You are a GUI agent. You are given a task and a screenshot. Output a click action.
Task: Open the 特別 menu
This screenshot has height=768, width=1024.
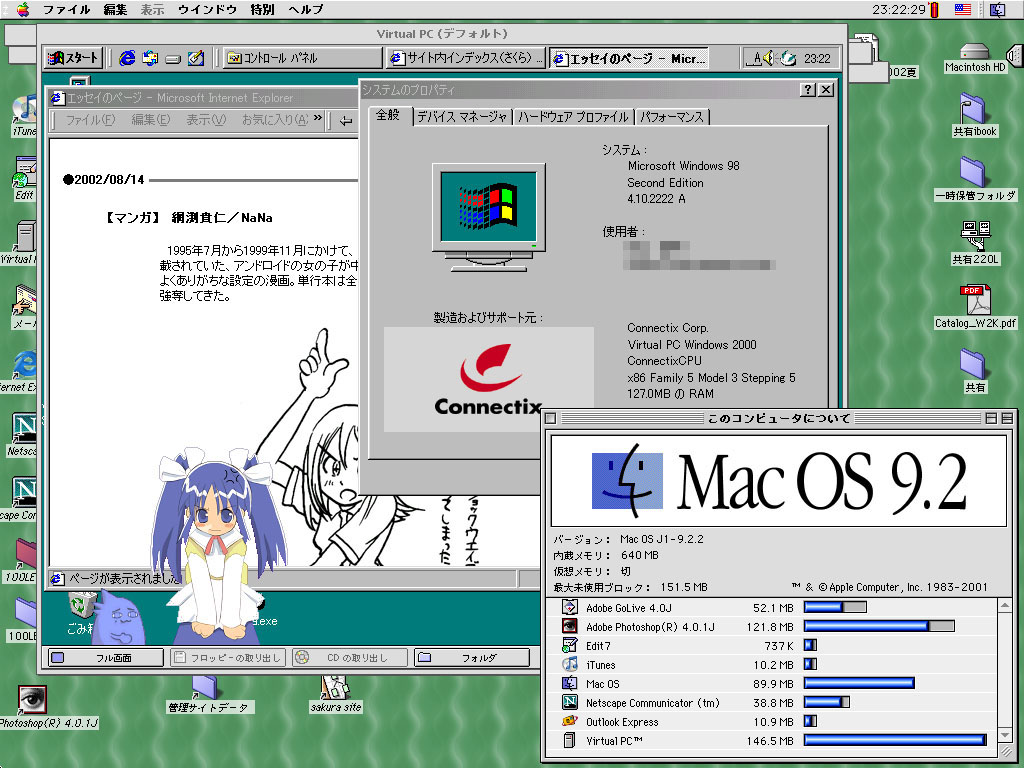(x=262, y=9)
